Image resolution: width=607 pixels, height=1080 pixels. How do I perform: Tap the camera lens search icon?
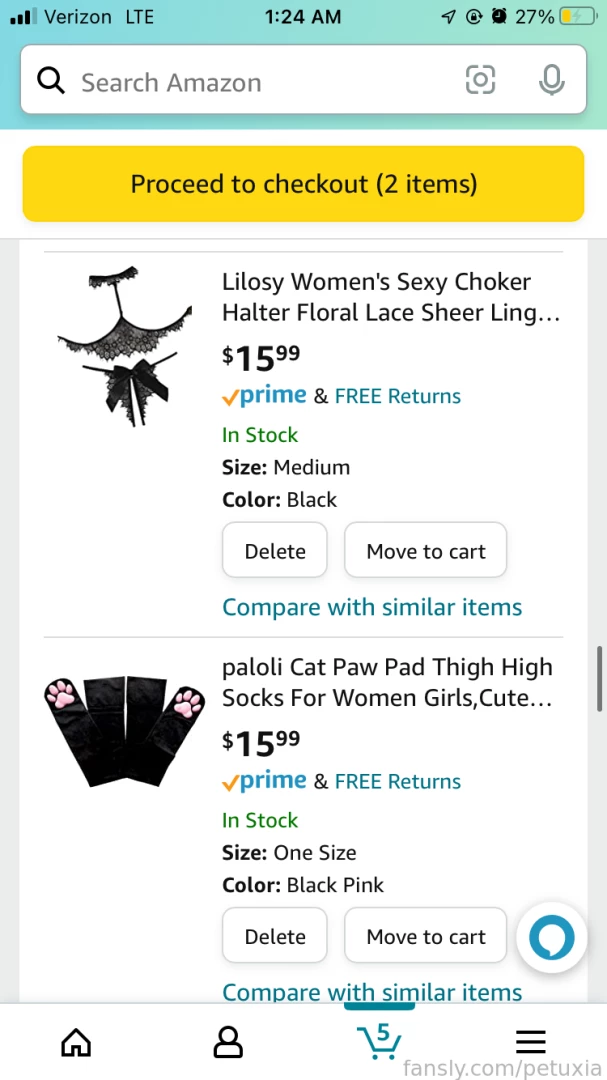(x=480, y=81)
